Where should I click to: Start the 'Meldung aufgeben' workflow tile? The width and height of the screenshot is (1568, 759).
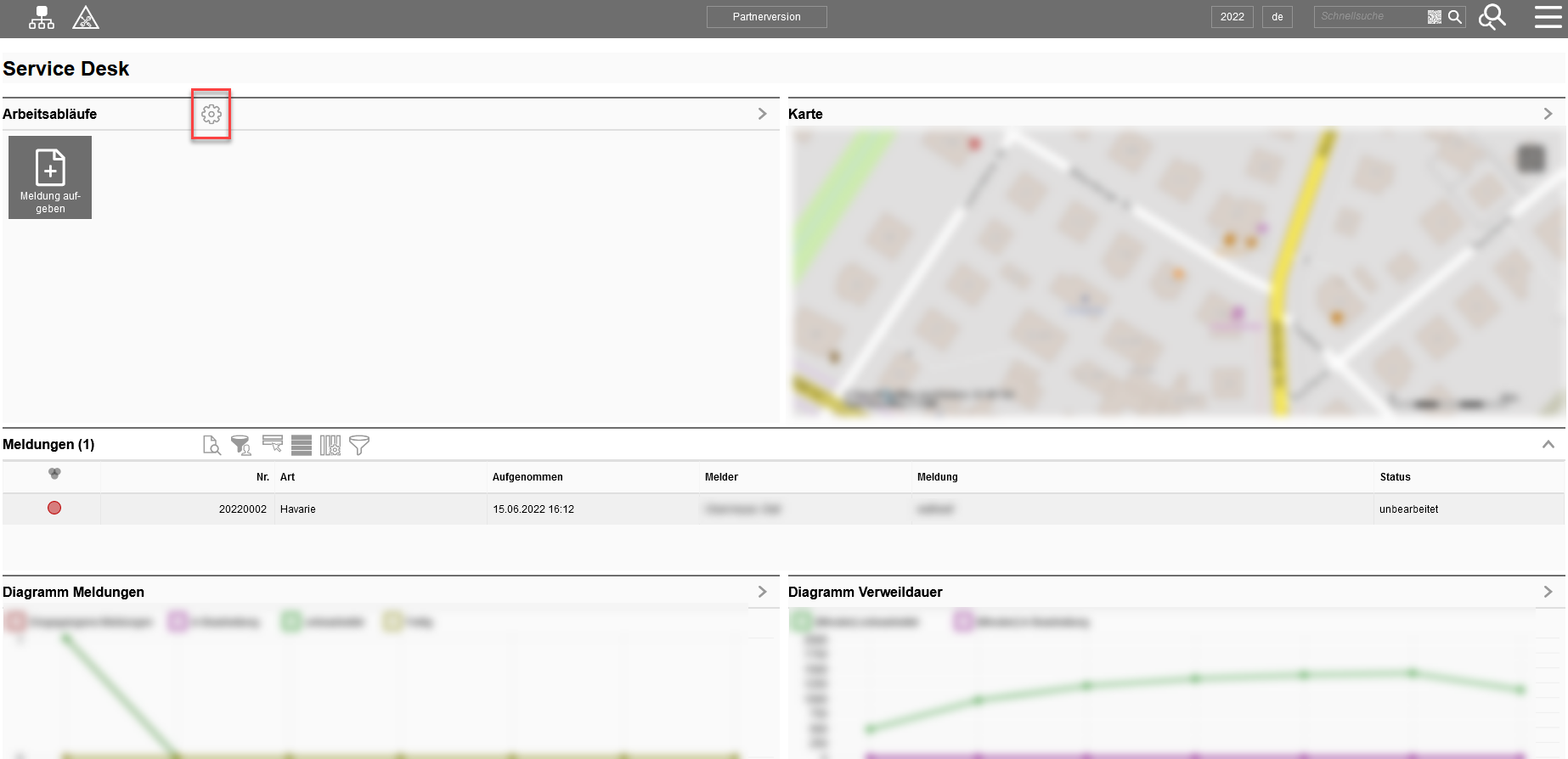pos(50,177)
